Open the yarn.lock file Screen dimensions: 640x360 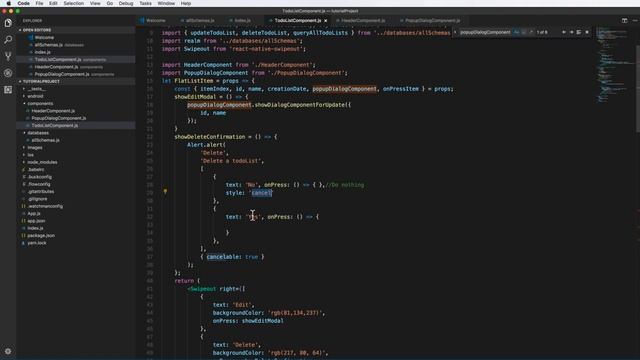[x=37, y=243]
